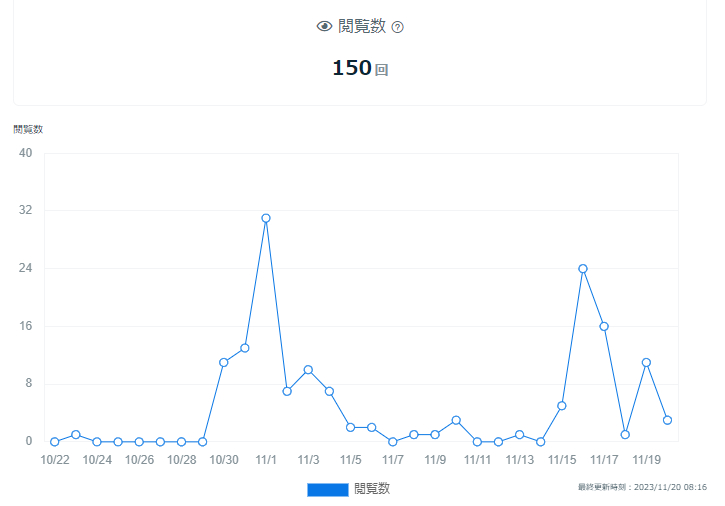Open the help question mark icon
Image resolution: width=725 pixels, height=506 pixels.
point(397,27)
